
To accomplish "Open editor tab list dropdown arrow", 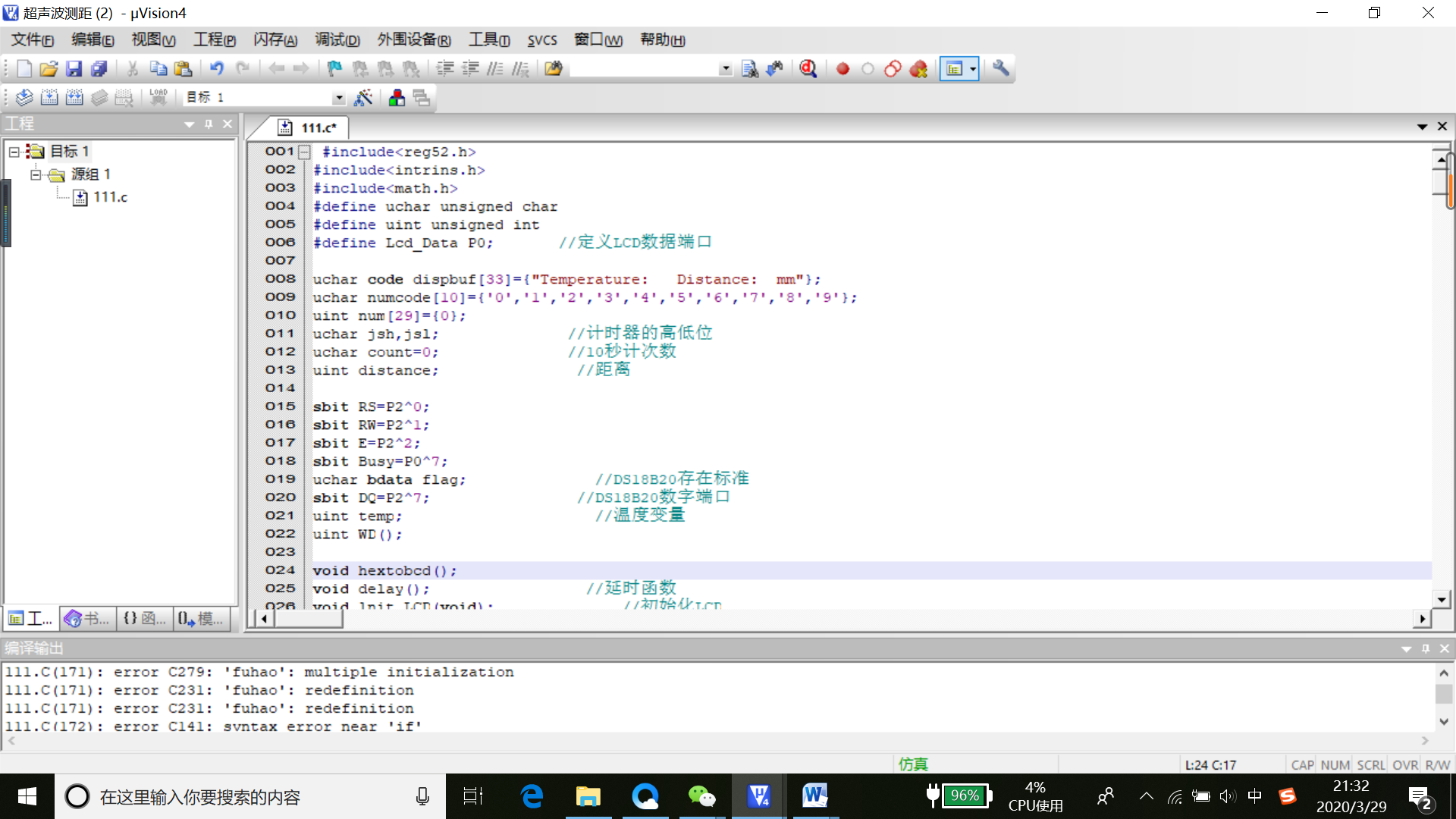I will coord(1422,127).
